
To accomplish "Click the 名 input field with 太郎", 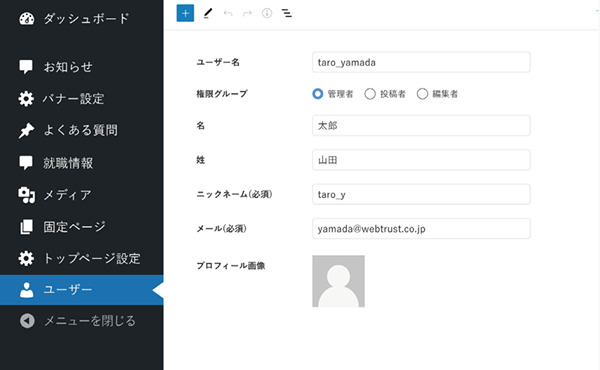I will point(421,126).
